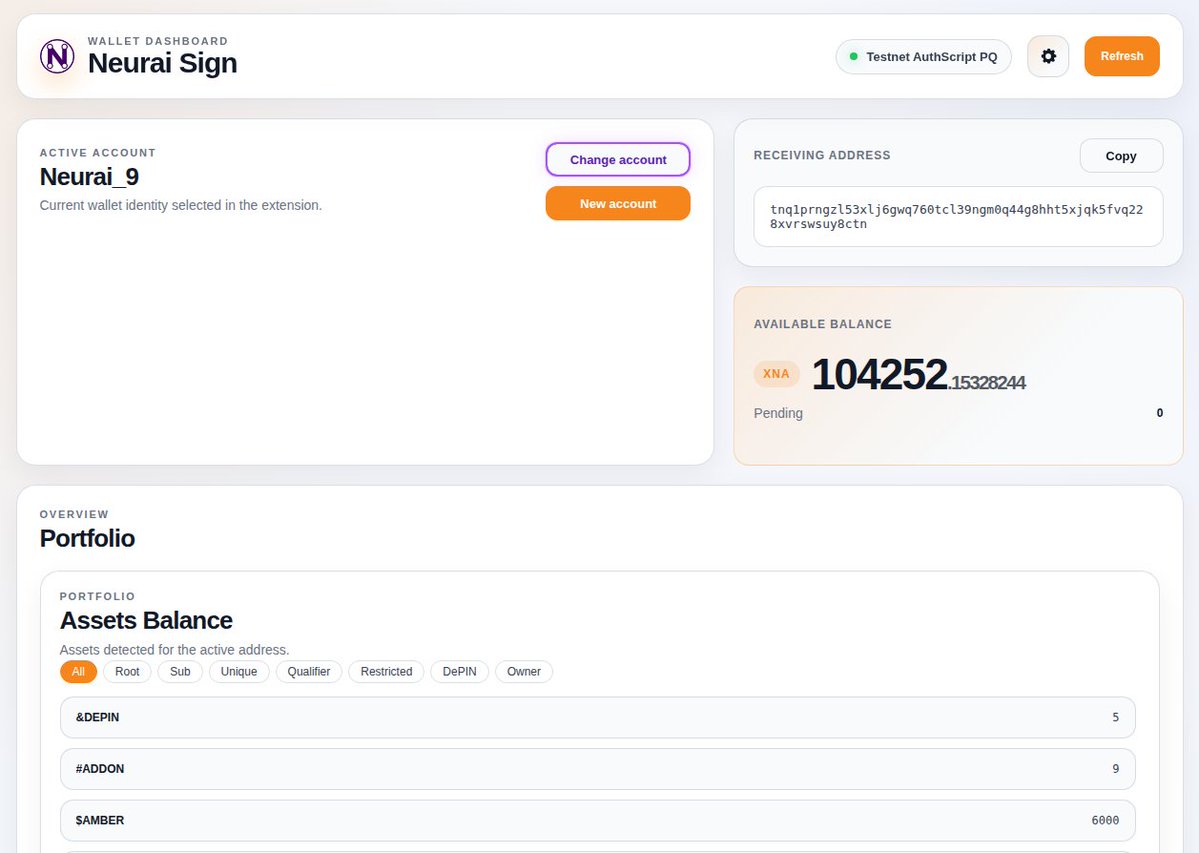Click the Portfolio heading
1199x853 pixels.
(87, 538)
